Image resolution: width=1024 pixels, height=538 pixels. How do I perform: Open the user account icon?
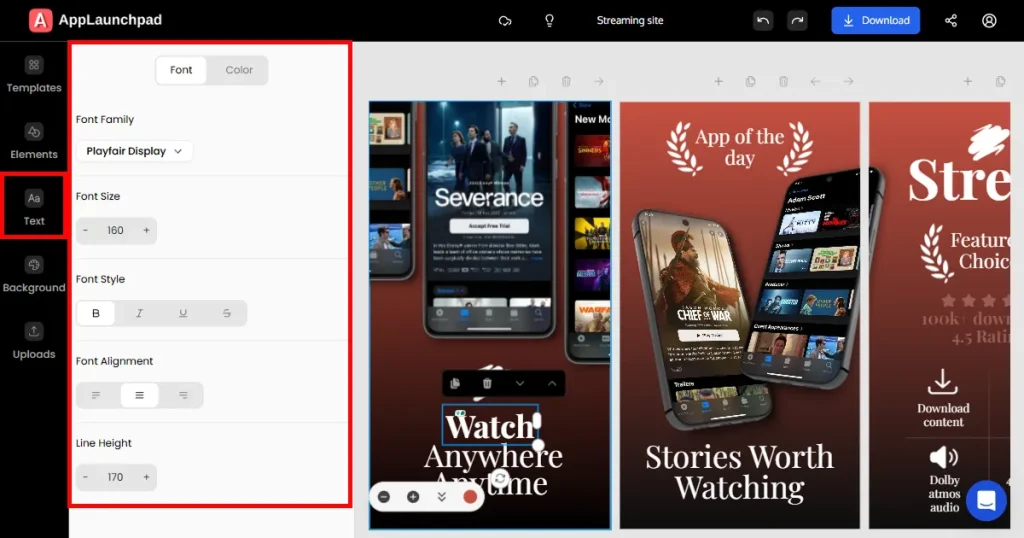tap(989, 20)
